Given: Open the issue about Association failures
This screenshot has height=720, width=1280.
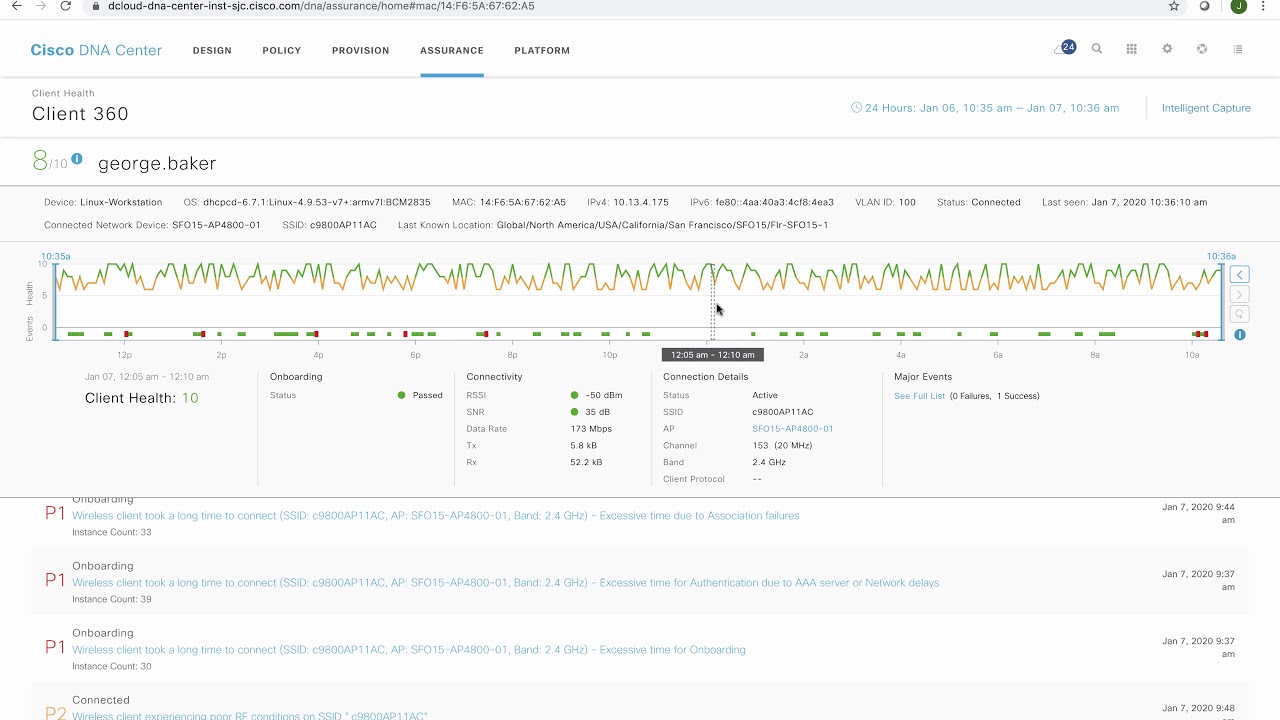Looking at the screenshot, I should (436, 516).
